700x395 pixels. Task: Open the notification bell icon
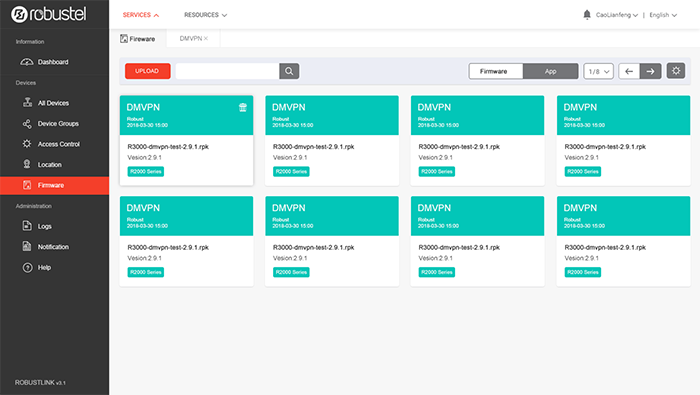point(587,15)
